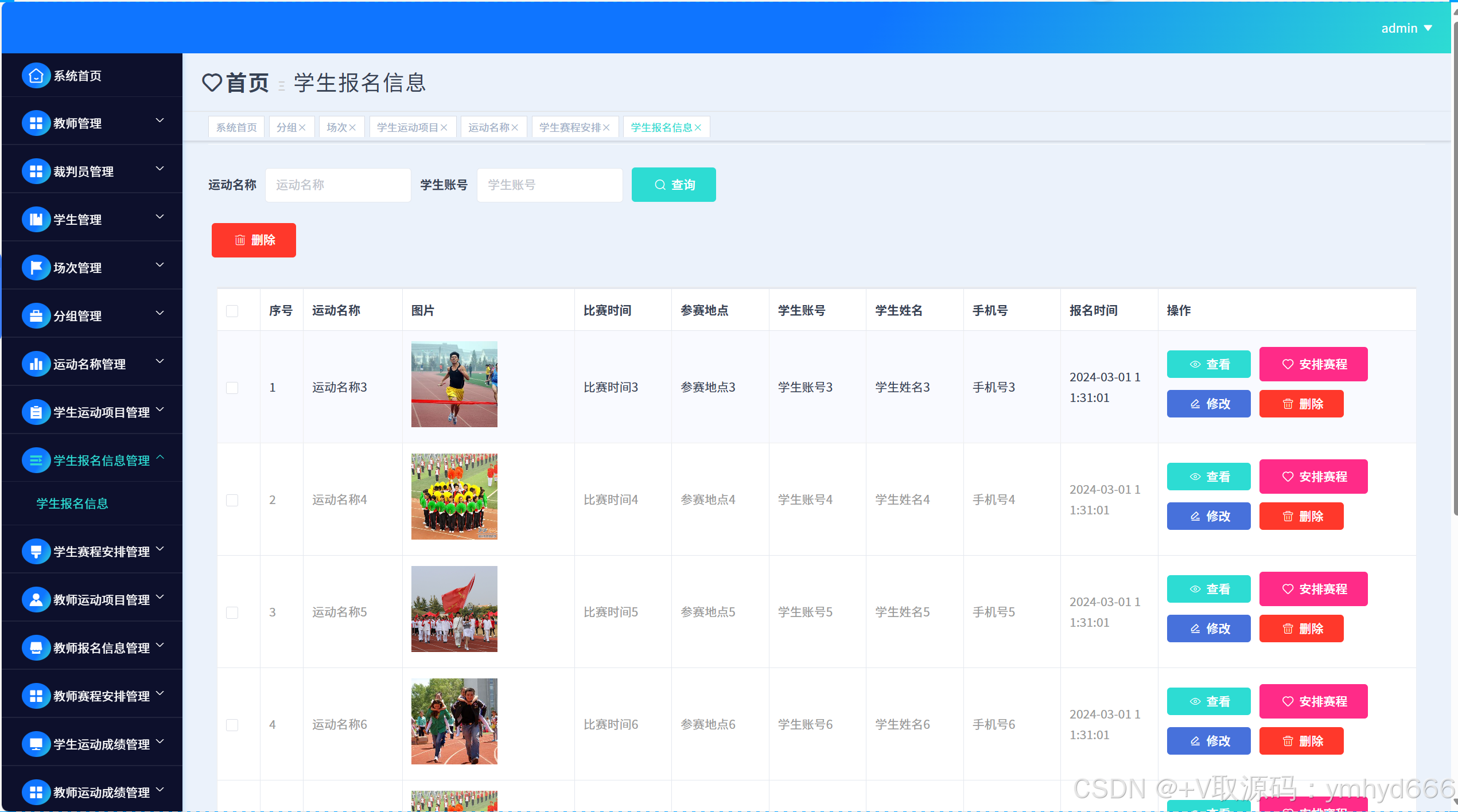Click the flag icon for 场次管理
Image resolution: width=1458 pixels, height=812 pixels.
click(36, 268)
